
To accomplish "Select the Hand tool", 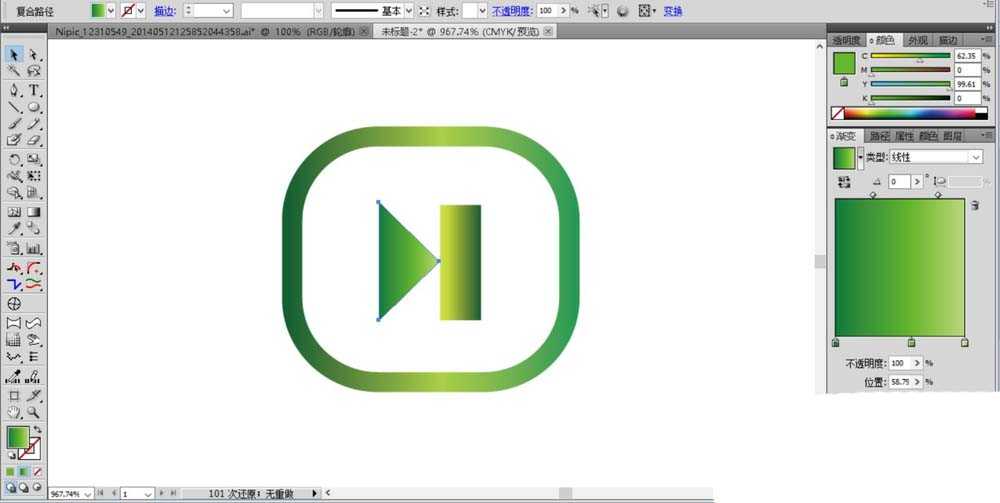I will click(x=14, y=412).
